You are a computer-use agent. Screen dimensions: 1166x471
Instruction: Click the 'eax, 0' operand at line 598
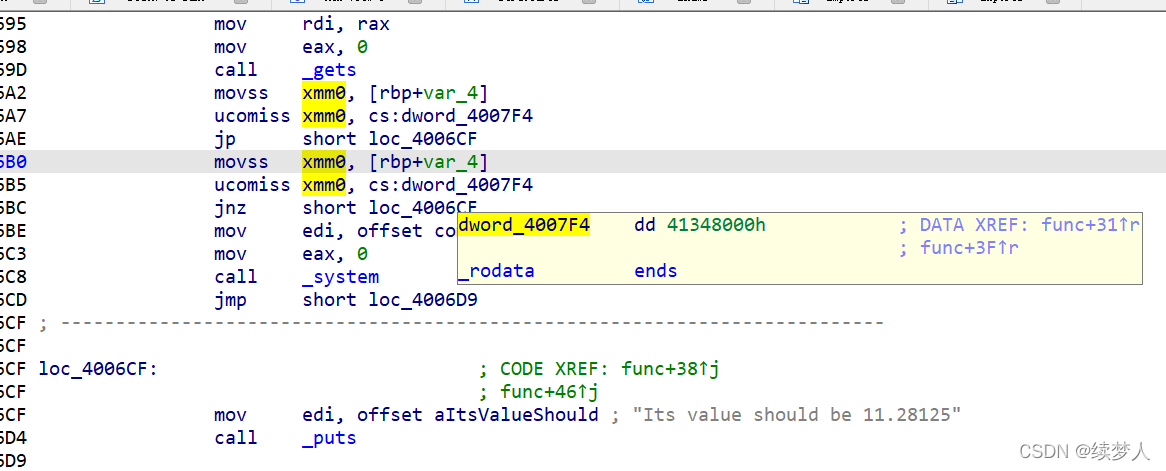click(335, 48)
